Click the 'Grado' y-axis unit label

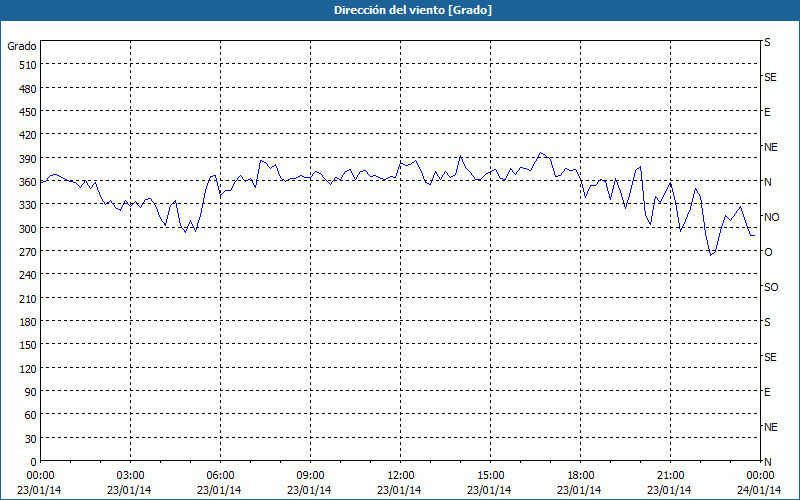pos(22,46)
